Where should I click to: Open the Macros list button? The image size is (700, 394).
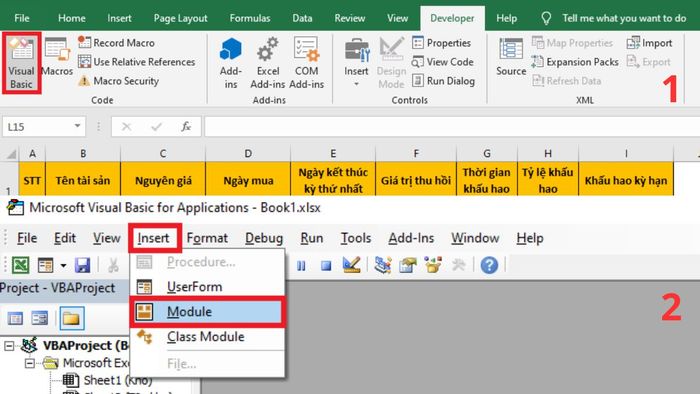pyautogui.click(x=57, y=57)
